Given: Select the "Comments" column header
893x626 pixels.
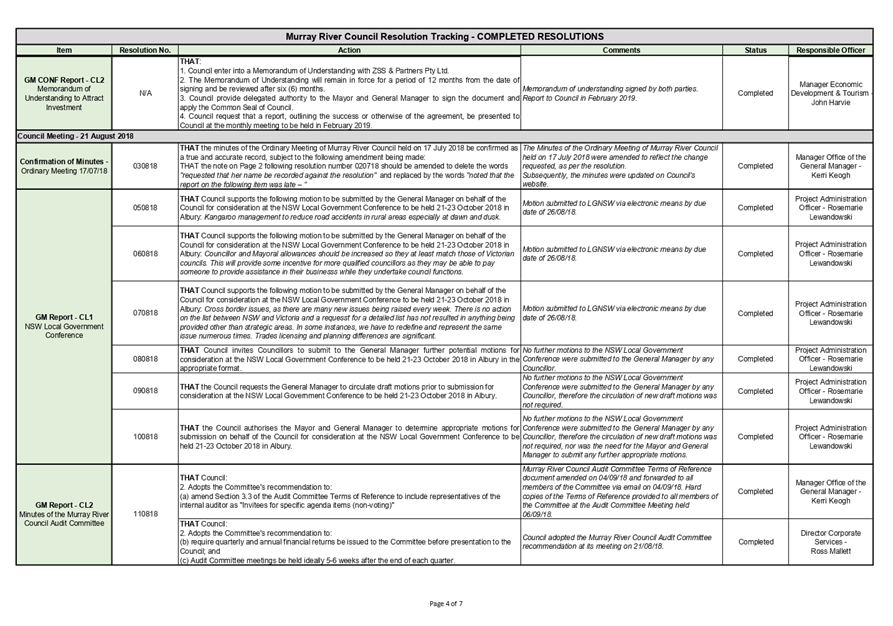Looking at the screenshot, I should click(x=620, y=50).
